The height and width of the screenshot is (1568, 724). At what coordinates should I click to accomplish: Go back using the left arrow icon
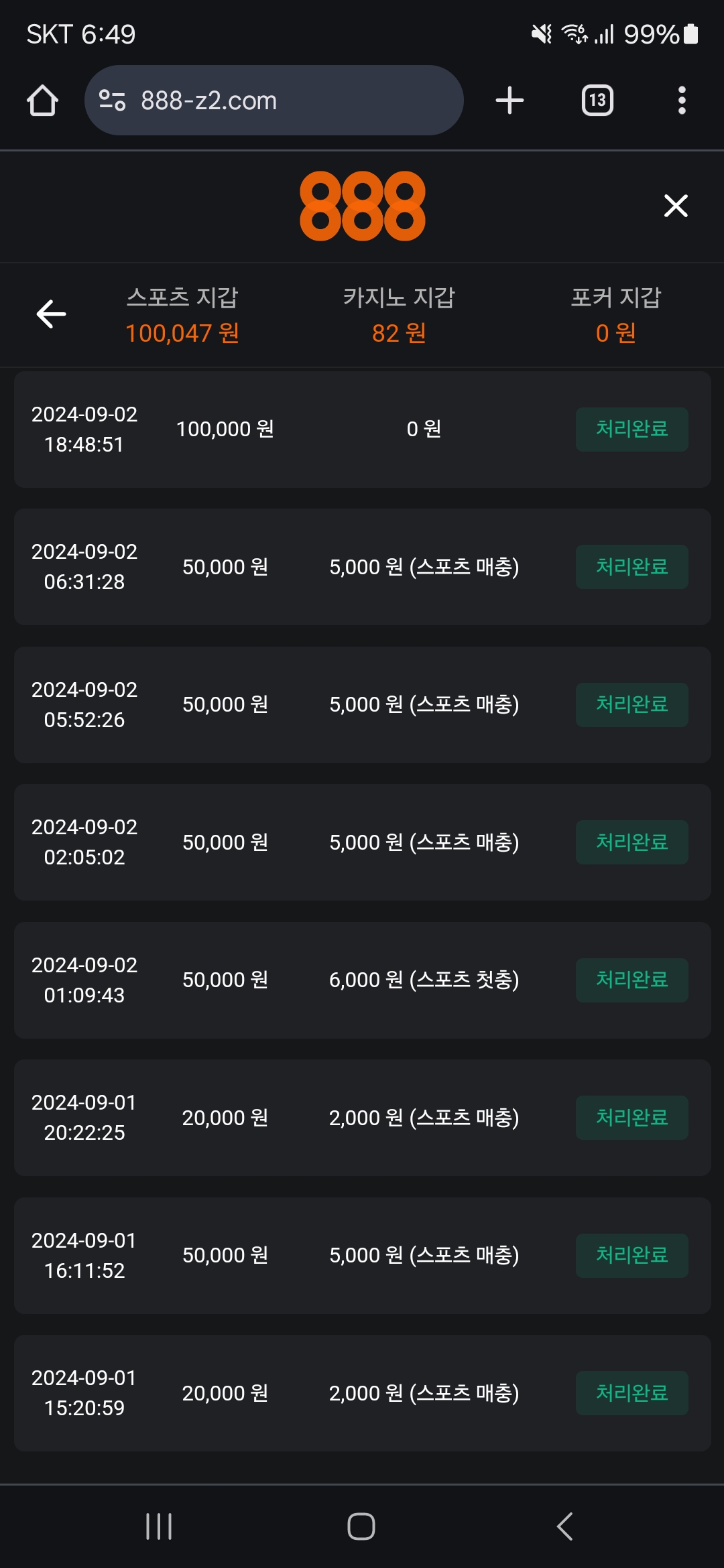(x=51, y=314)
